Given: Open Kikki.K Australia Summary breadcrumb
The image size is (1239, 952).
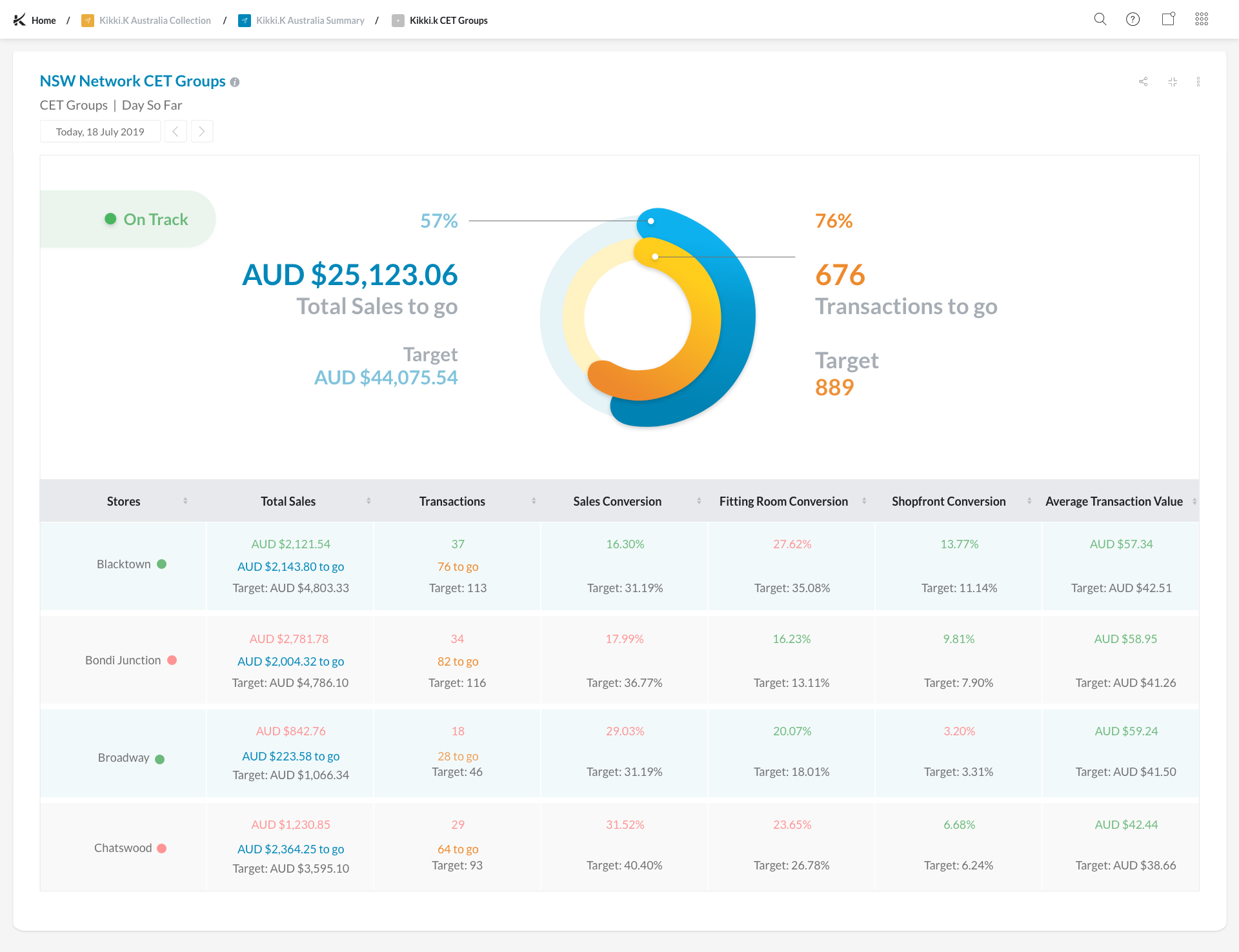Looking at the screenshot, I should [310, 21].
